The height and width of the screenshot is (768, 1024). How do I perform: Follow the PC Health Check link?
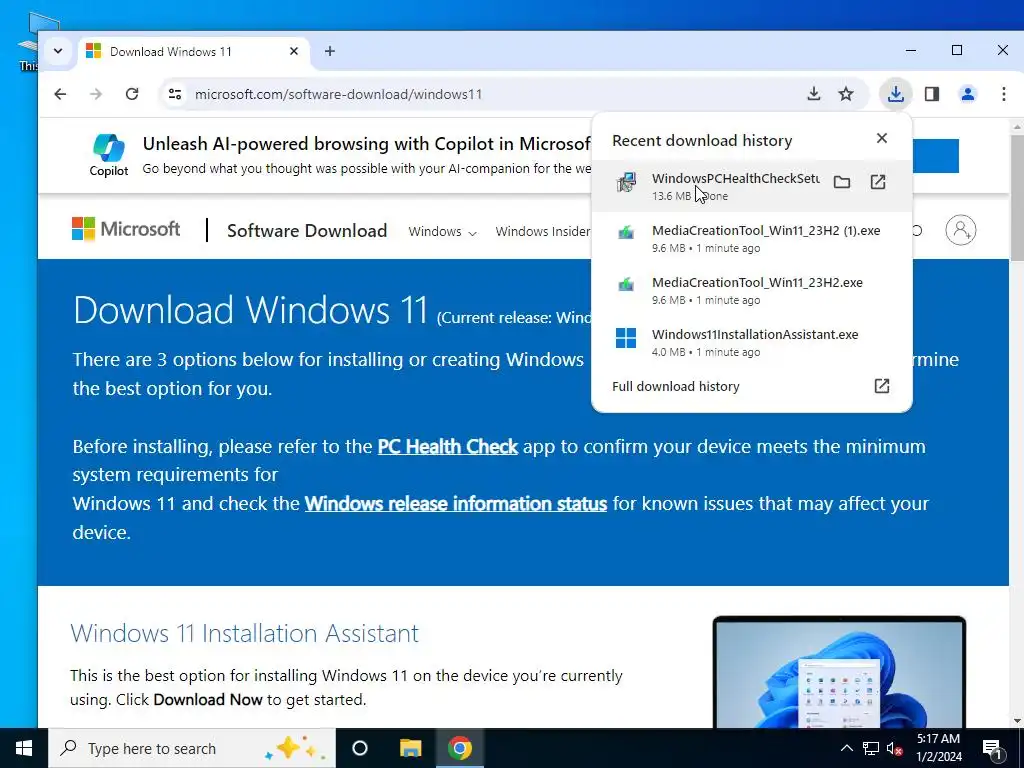[x=448, y=447]
